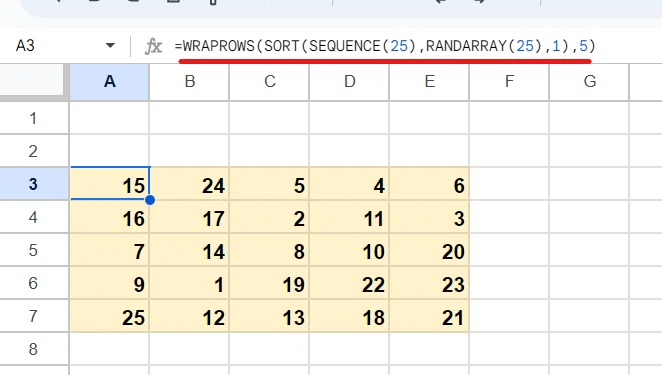Select row 3 header
Image resolution: width=662 pixels, height=375 pixels.
click(x=34, y=184)
